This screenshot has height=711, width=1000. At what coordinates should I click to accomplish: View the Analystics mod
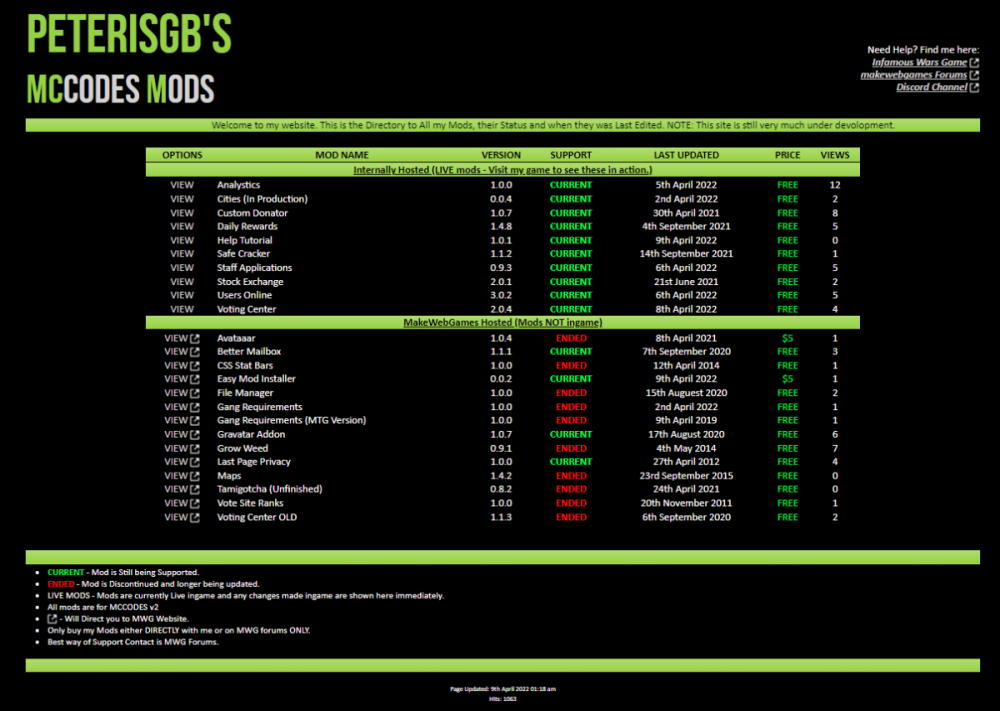pyautogui.click(x=182, y=185)
